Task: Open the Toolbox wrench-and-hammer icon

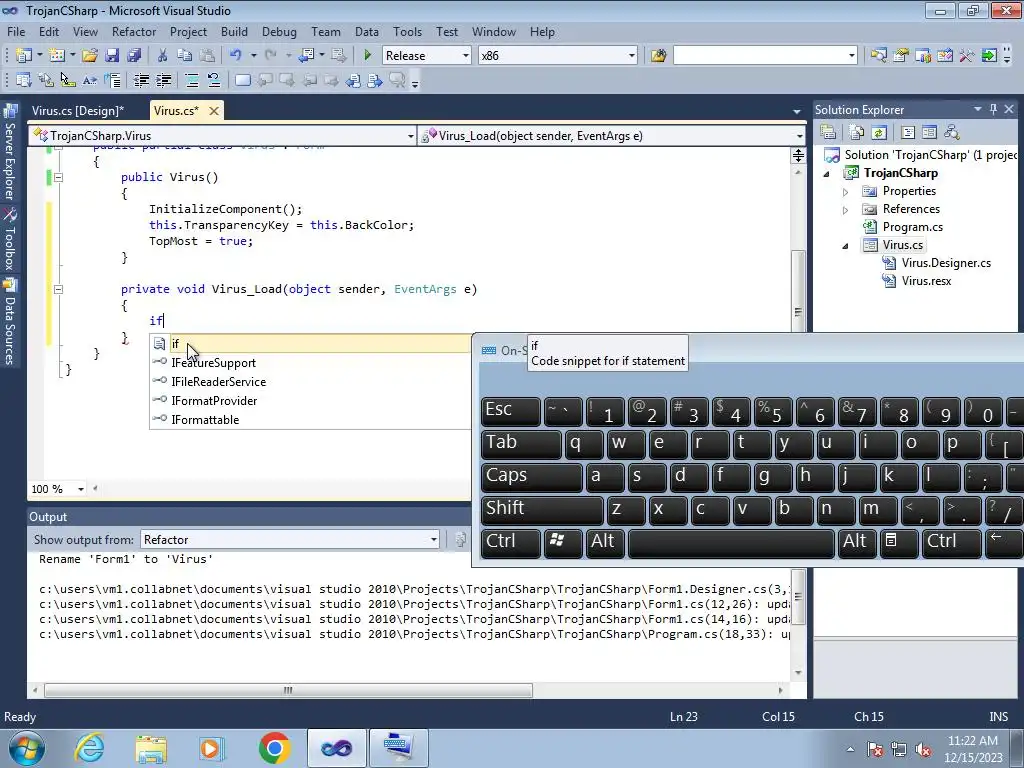Action: click(967, 56)
